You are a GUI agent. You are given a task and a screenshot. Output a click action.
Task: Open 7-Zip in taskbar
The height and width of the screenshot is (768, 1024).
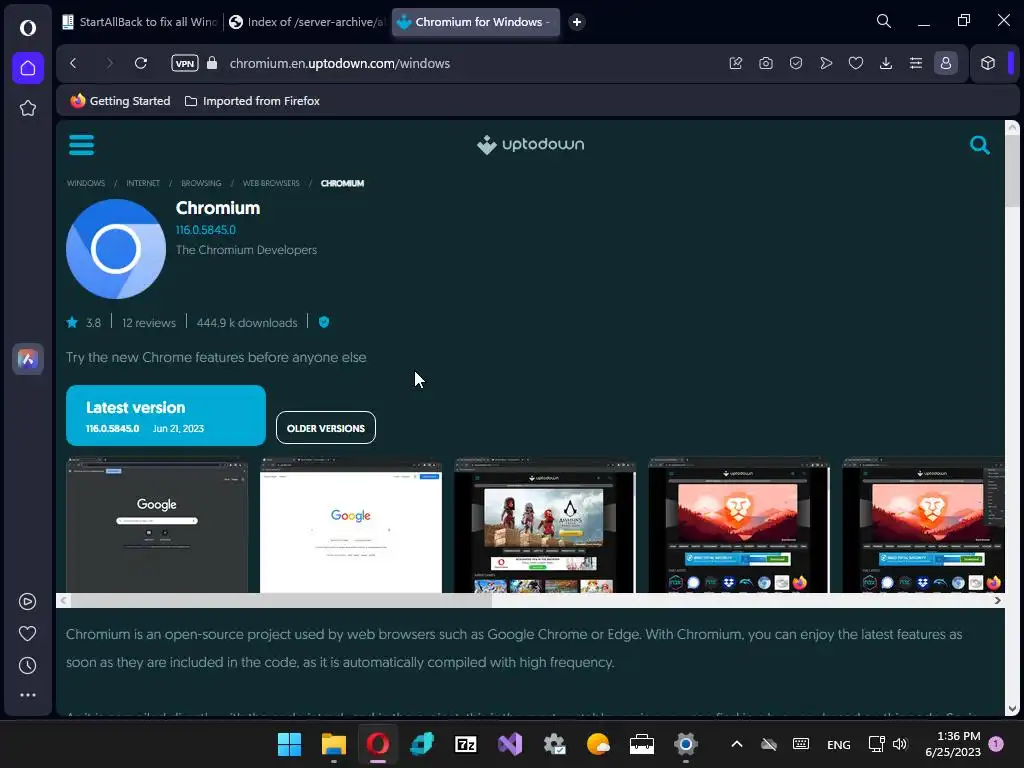point(466,744)
